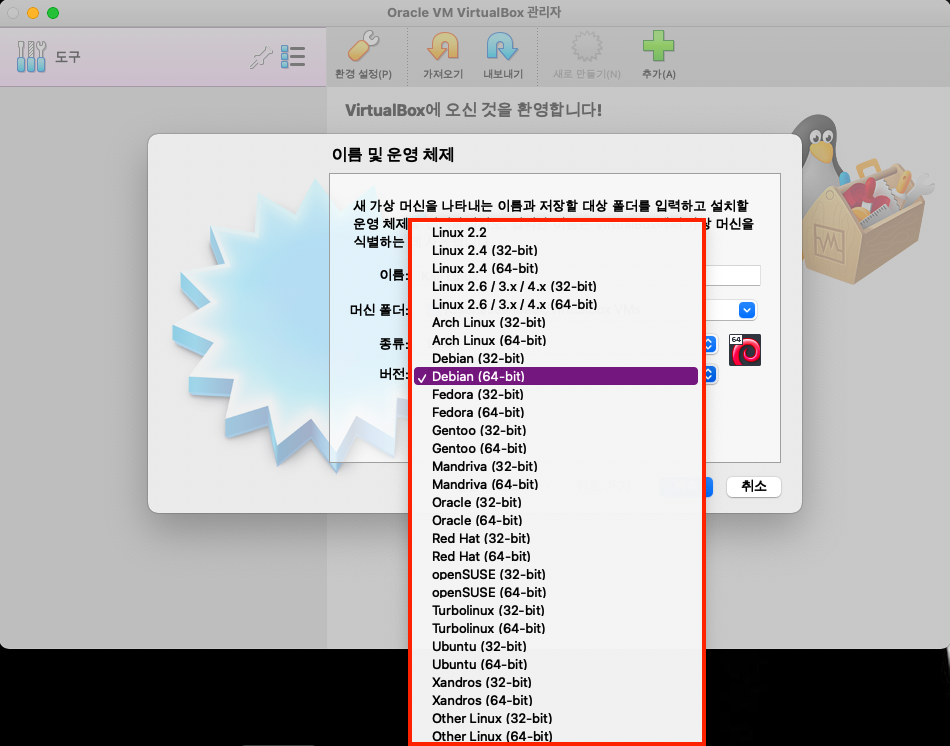Screen dimensions: 950x746
Task: Select the checked Debian (64-bit) item
Action: (x=556, y=376)
